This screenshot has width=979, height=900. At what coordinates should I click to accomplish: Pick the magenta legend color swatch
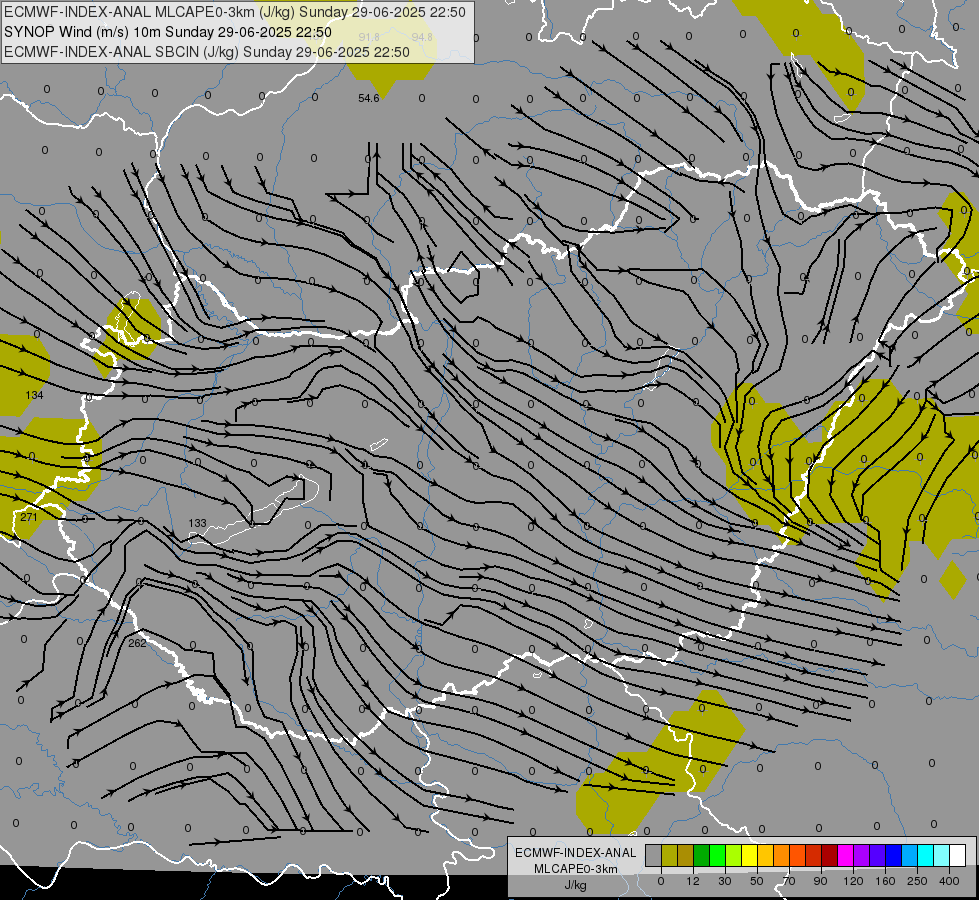[x=845, y=856]
